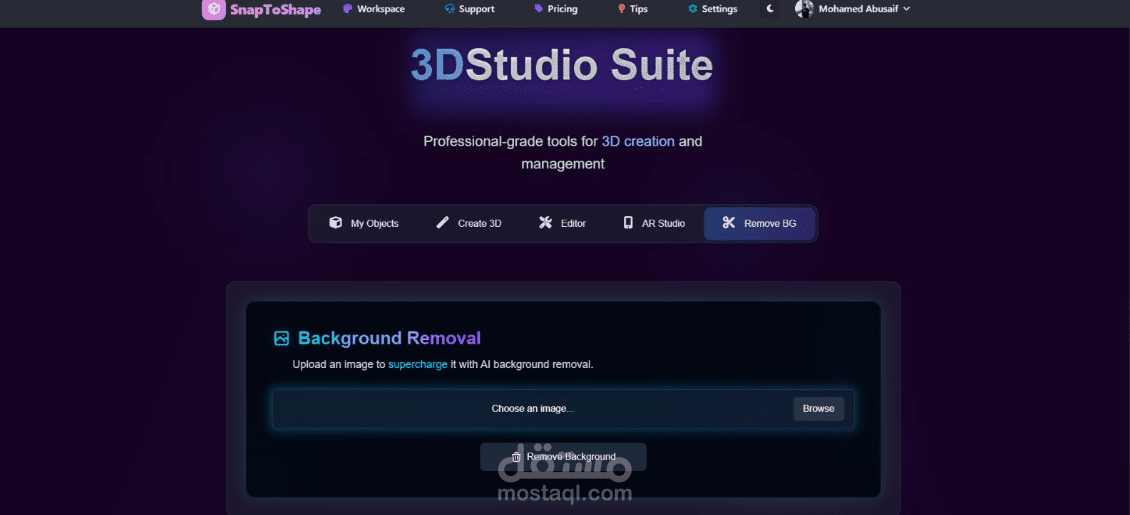Viewport: 1130px width, 515px height.
Task: Click the scissors icon on Remove BG
Action: pyautogui.click(x=729, y=223)
